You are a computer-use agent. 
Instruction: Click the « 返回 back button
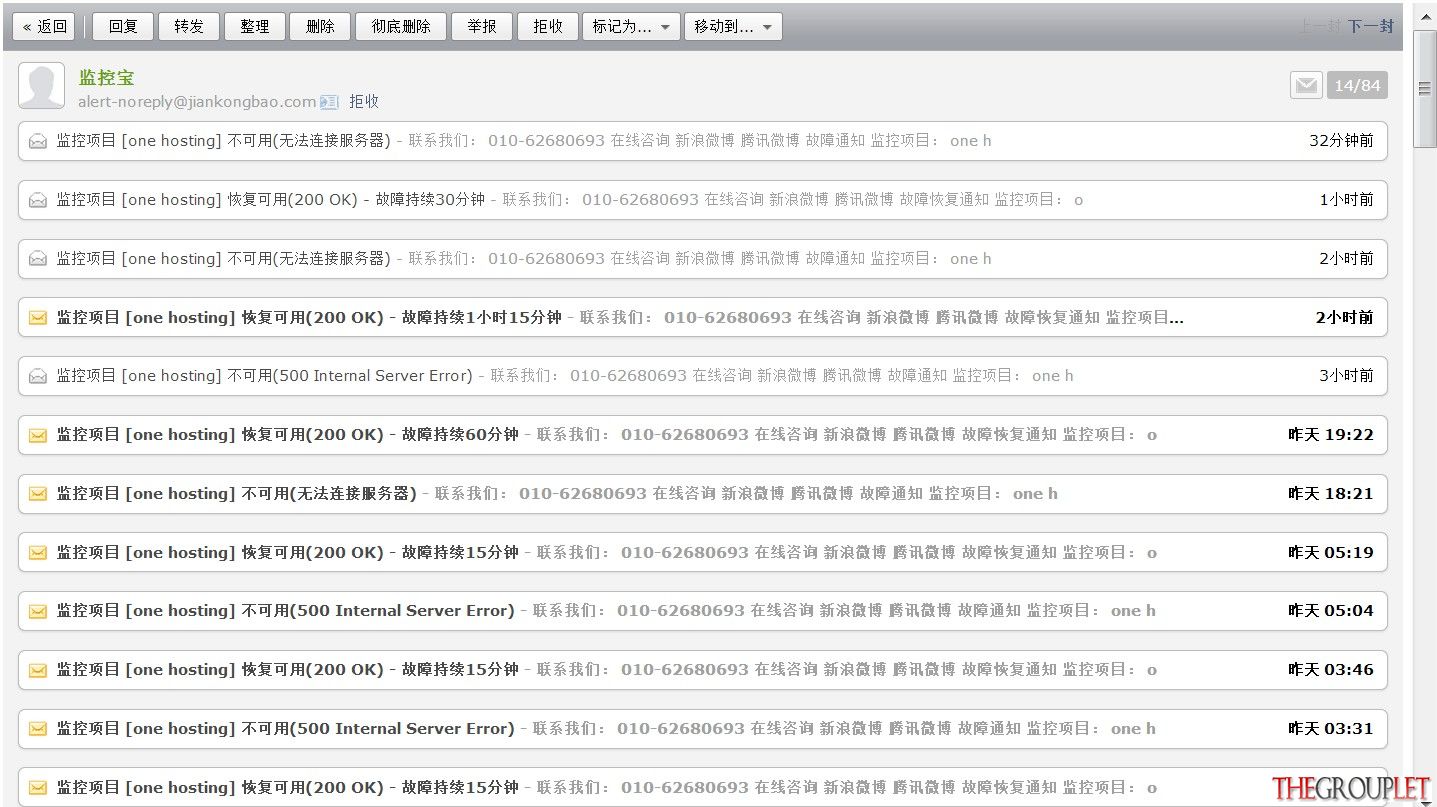[44, 27]
